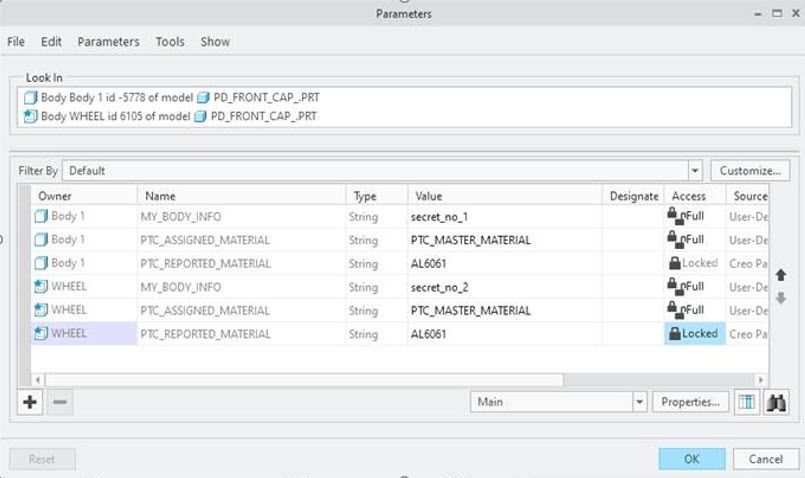
Task: Check Designate cell for secret_no_2 row
Action: point(633,287)
